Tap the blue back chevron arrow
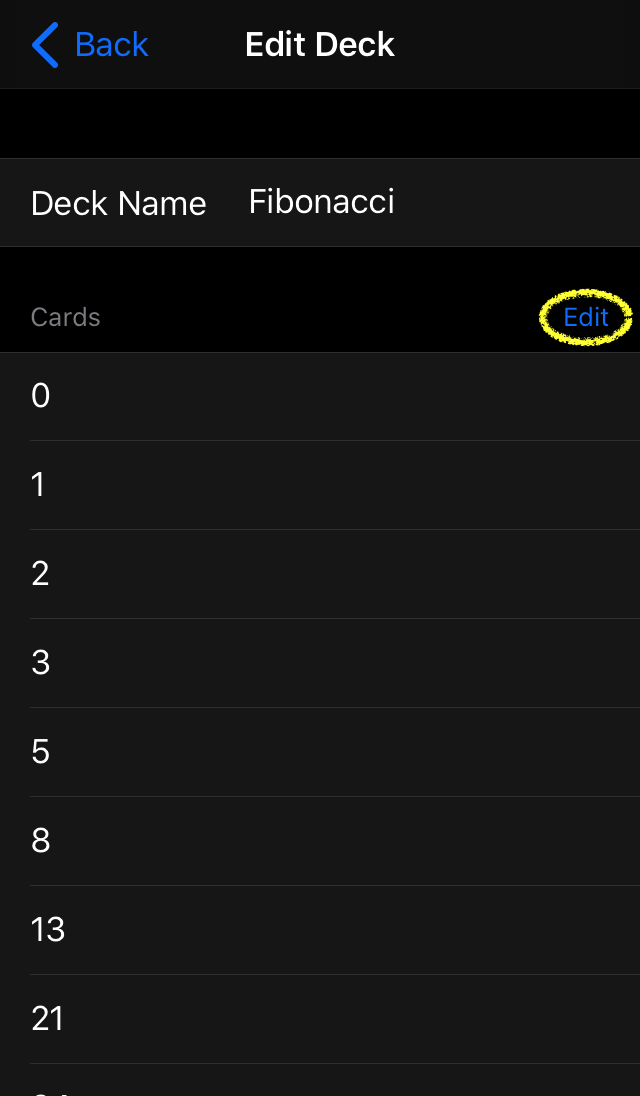The height and width of the screenshot is (1096, 640). click(x=45, y=45)
